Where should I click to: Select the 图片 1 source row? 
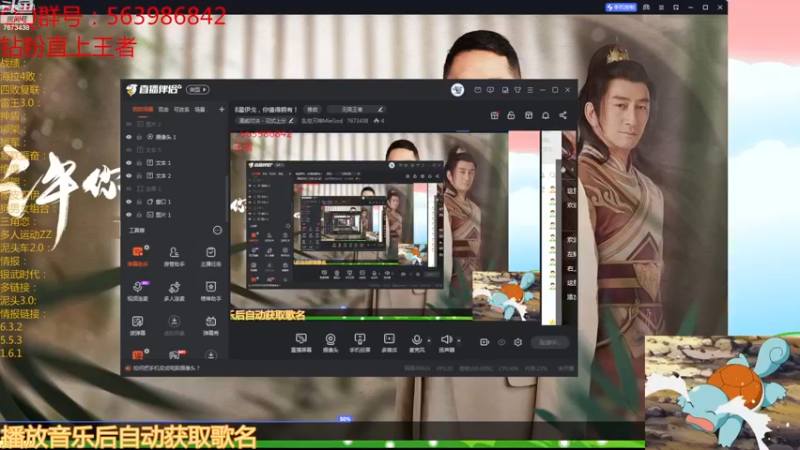click(174, 215)
